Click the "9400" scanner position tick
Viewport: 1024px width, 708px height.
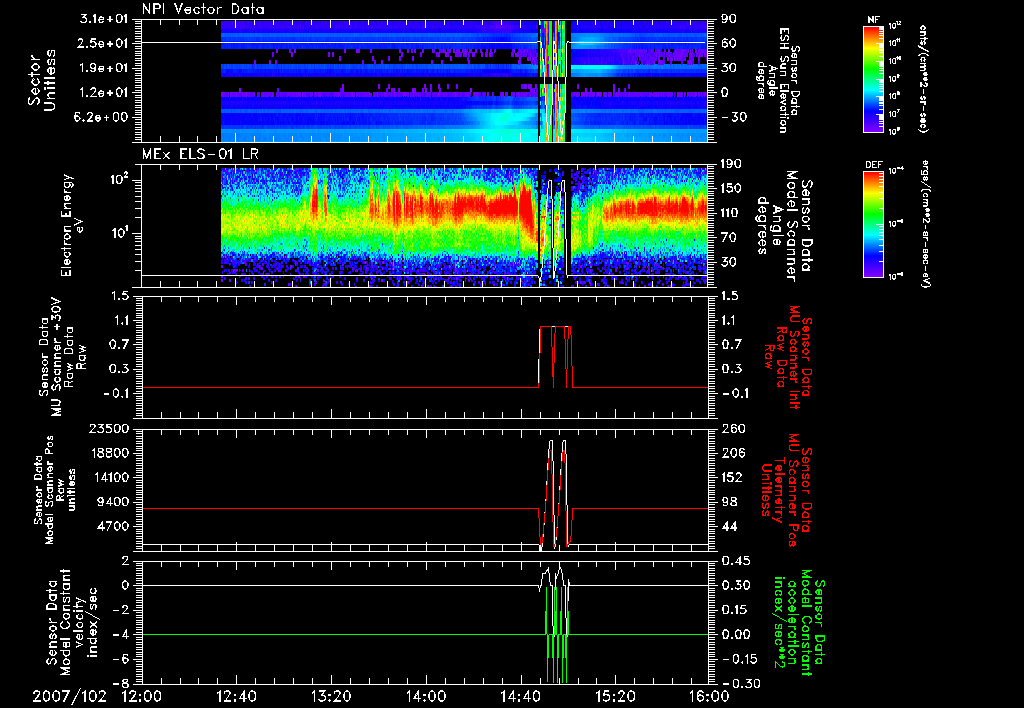(x=112, y=502)
